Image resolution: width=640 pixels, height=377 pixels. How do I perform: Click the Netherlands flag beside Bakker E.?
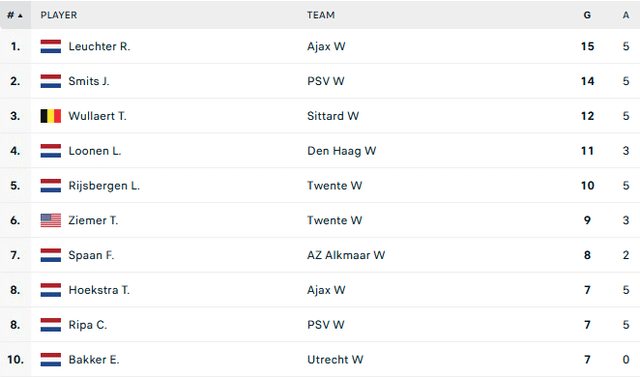[51, 359]
